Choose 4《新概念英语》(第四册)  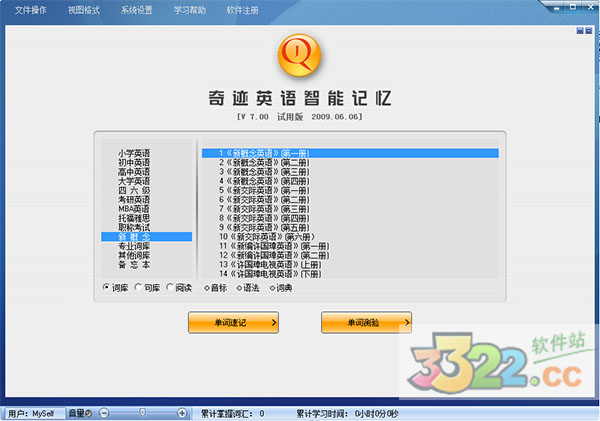(x=264, y=181)
